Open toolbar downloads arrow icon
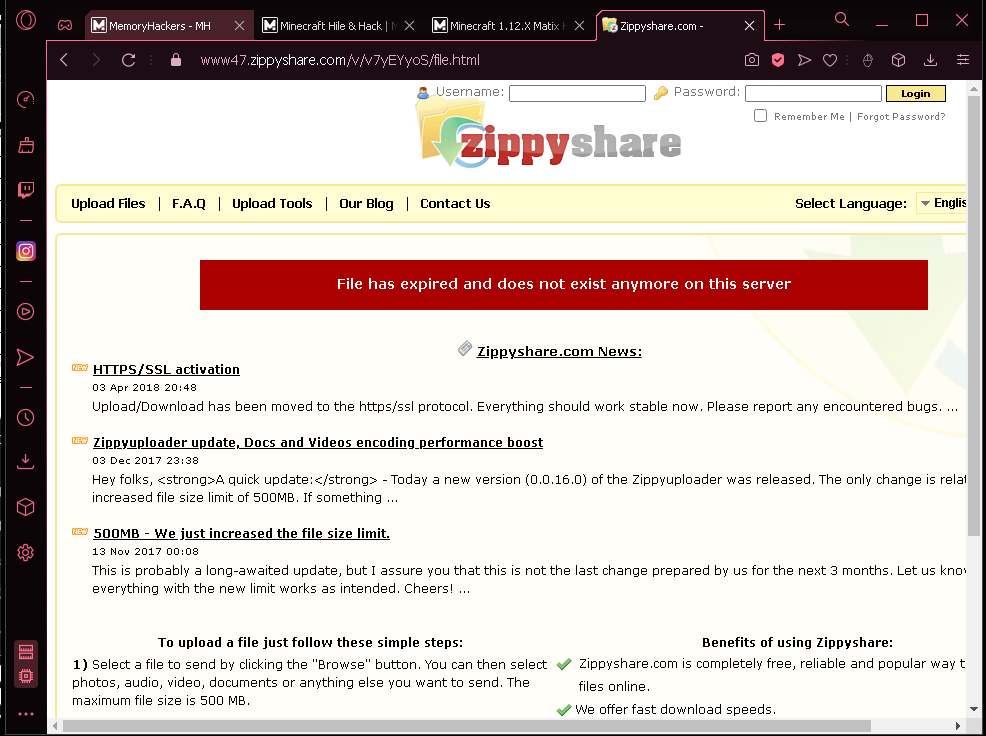The image size is (986, 736). (x=931, y=60)
